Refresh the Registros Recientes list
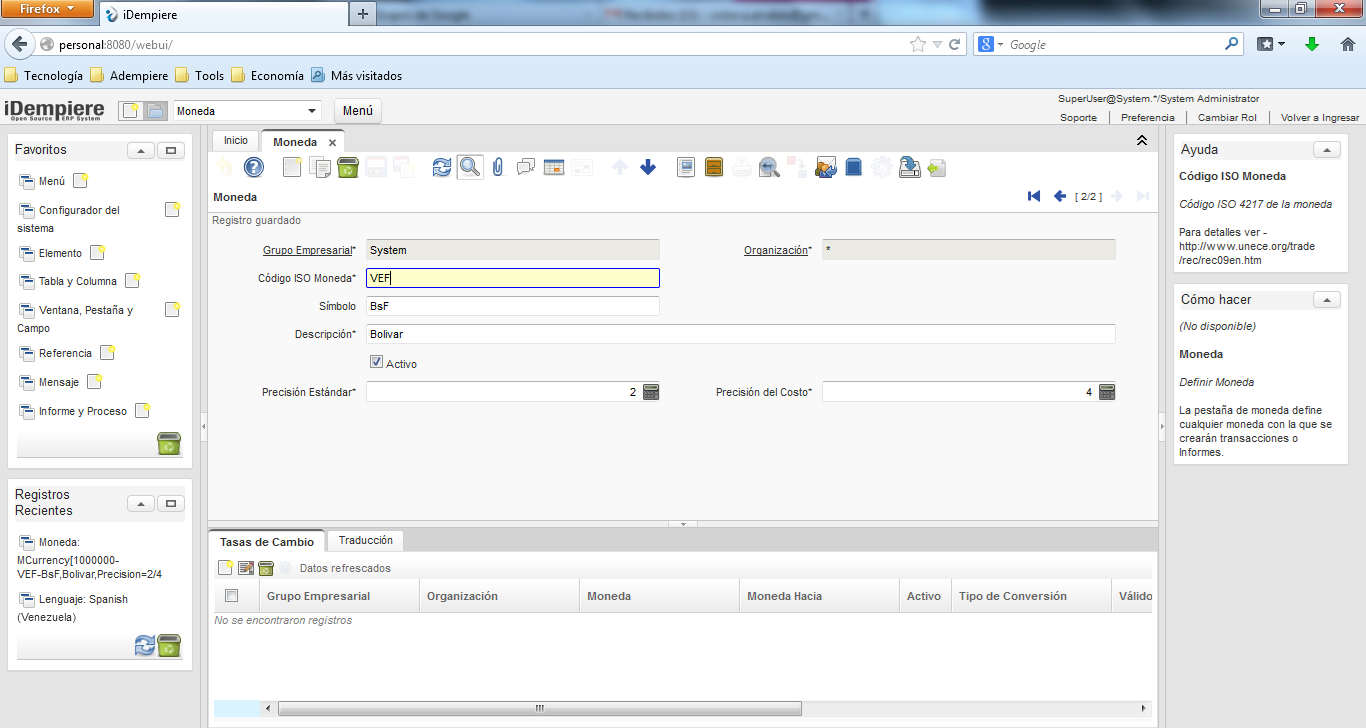 (145, 646)
